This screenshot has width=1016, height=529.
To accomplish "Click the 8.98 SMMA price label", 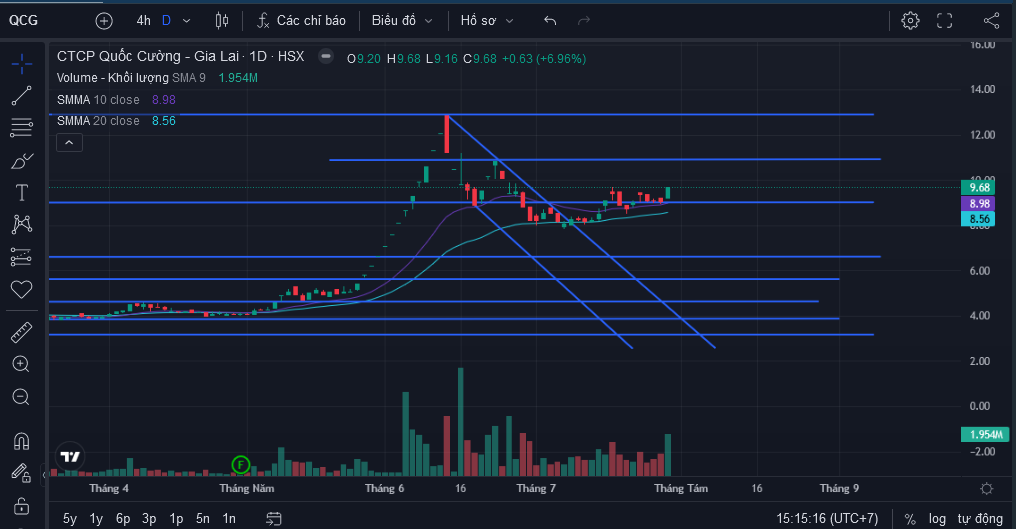I will point(978,204).
